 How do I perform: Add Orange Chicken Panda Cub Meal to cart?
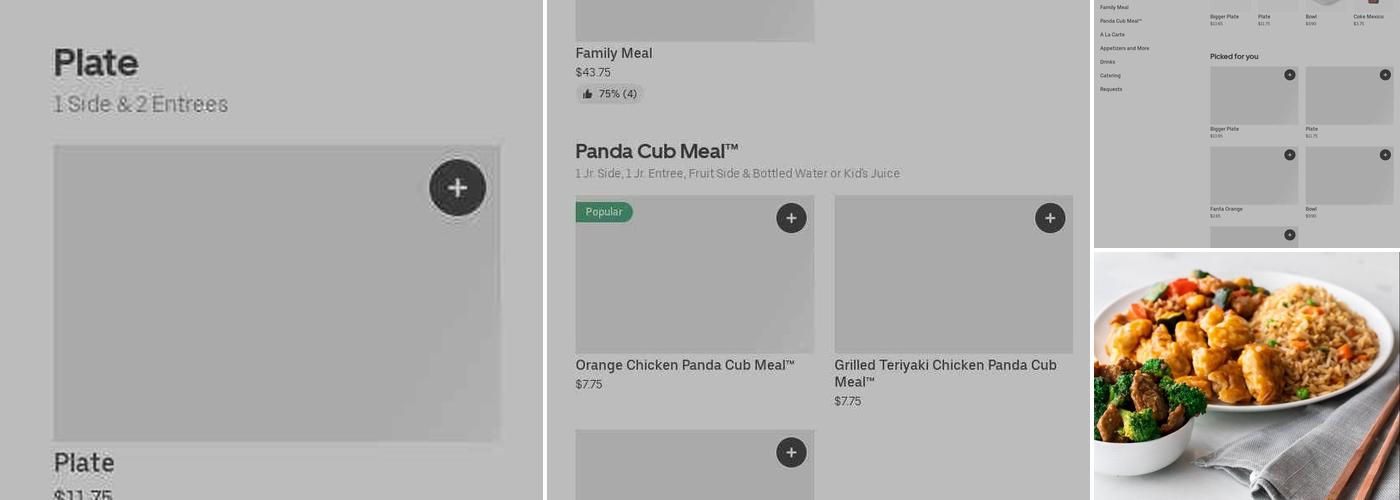click(791, 218)
